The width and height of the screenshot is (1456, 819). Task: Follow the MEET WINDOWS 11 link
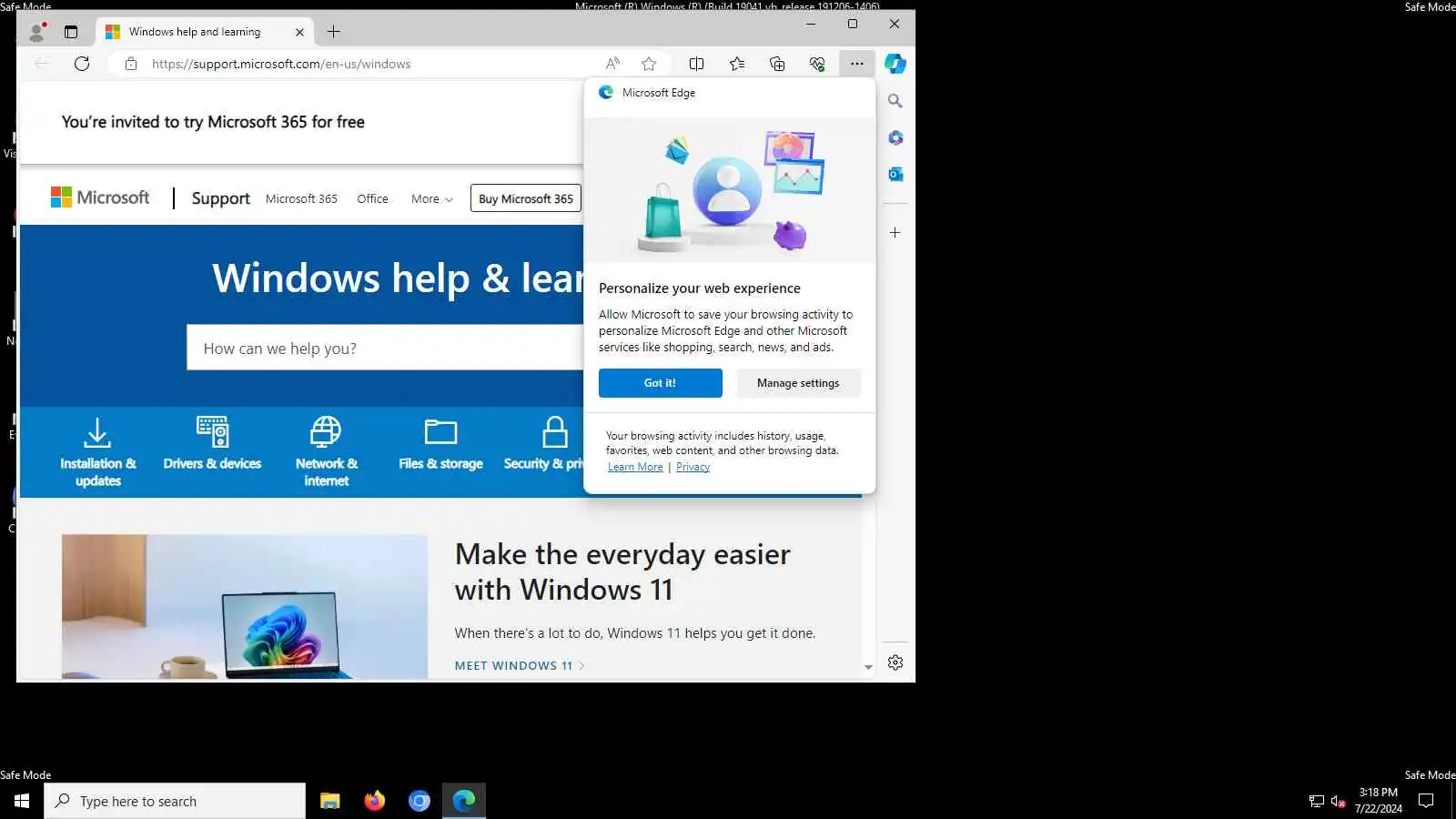pyautogui.click(x=520, y=665)
